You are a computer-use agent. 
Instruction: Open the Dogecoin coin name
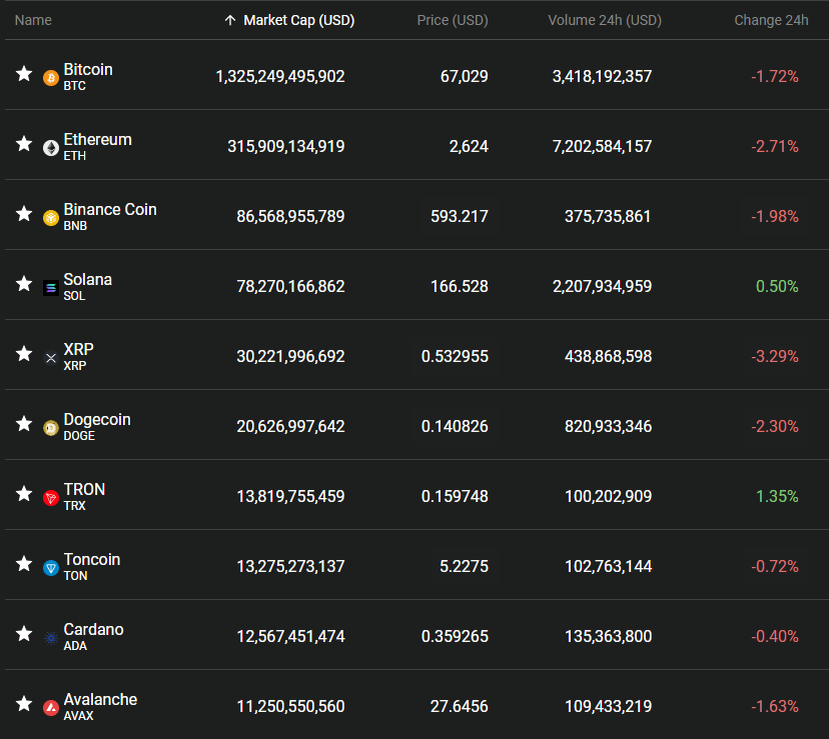97,420
